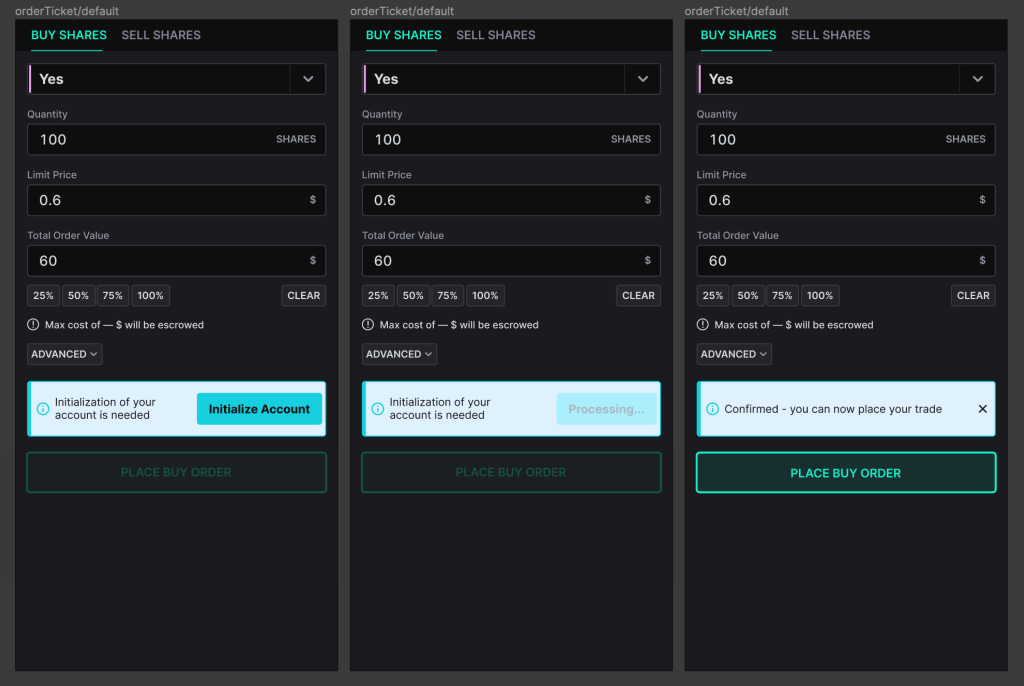Click Total Order Value field in Confirmed ticket
The width and height of the screenshot is (1024, 686).
coord(846,261)
